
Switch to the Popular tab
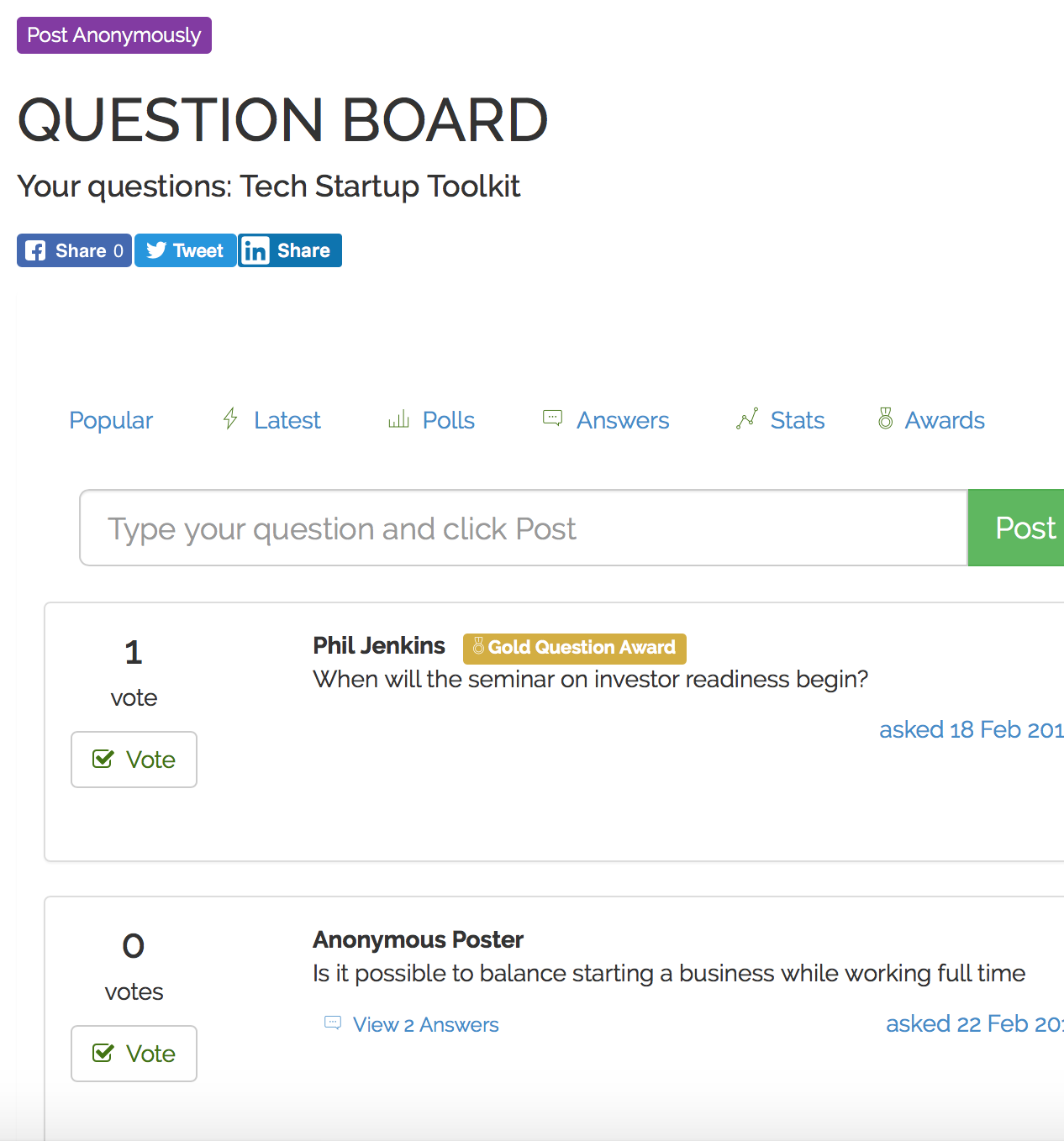pyautogui.click(x=111, y=420)
